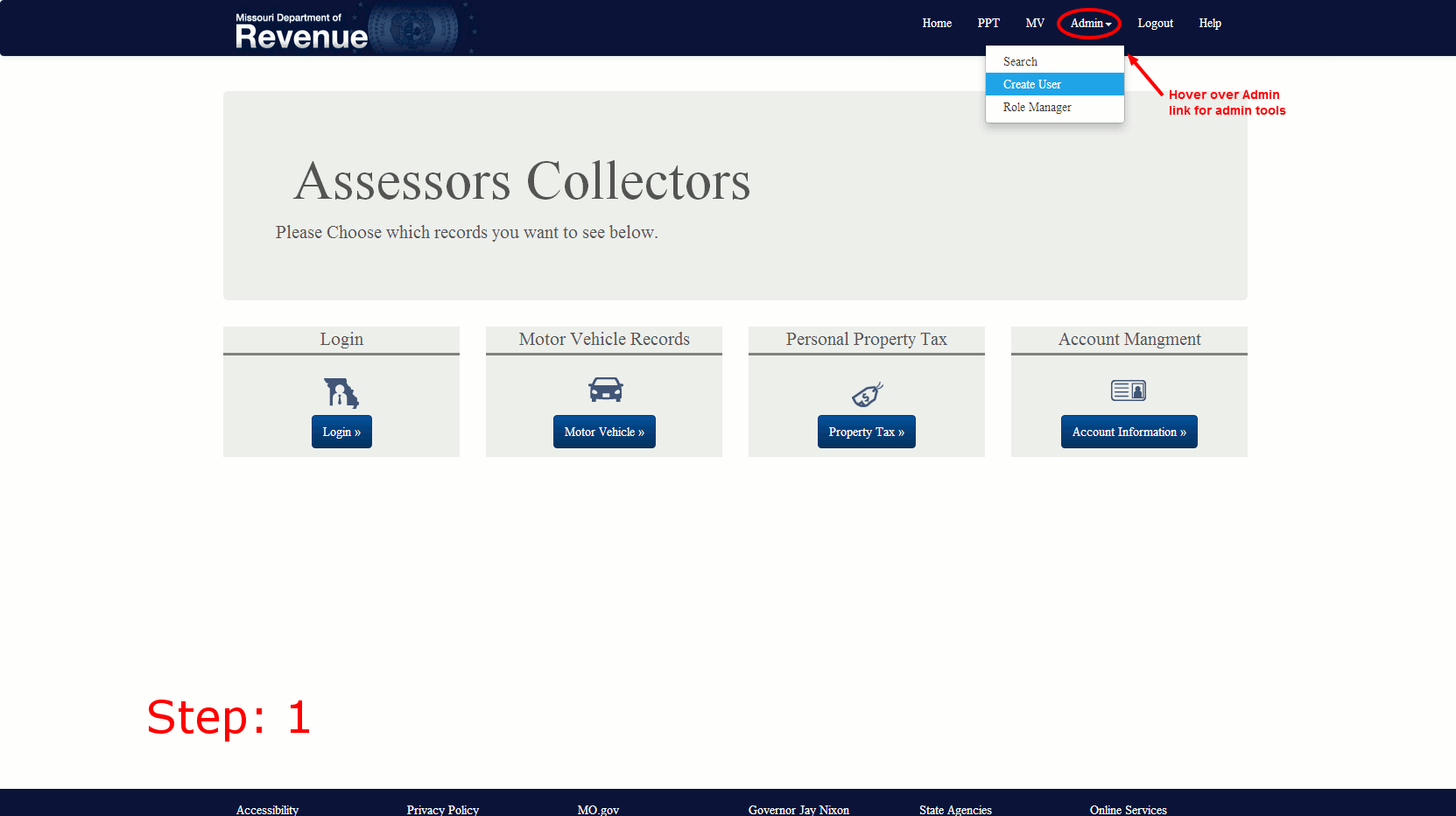This screenshot has width=1456, height=816.
Task: Go to the Home page link
Action: pos(936,24)
